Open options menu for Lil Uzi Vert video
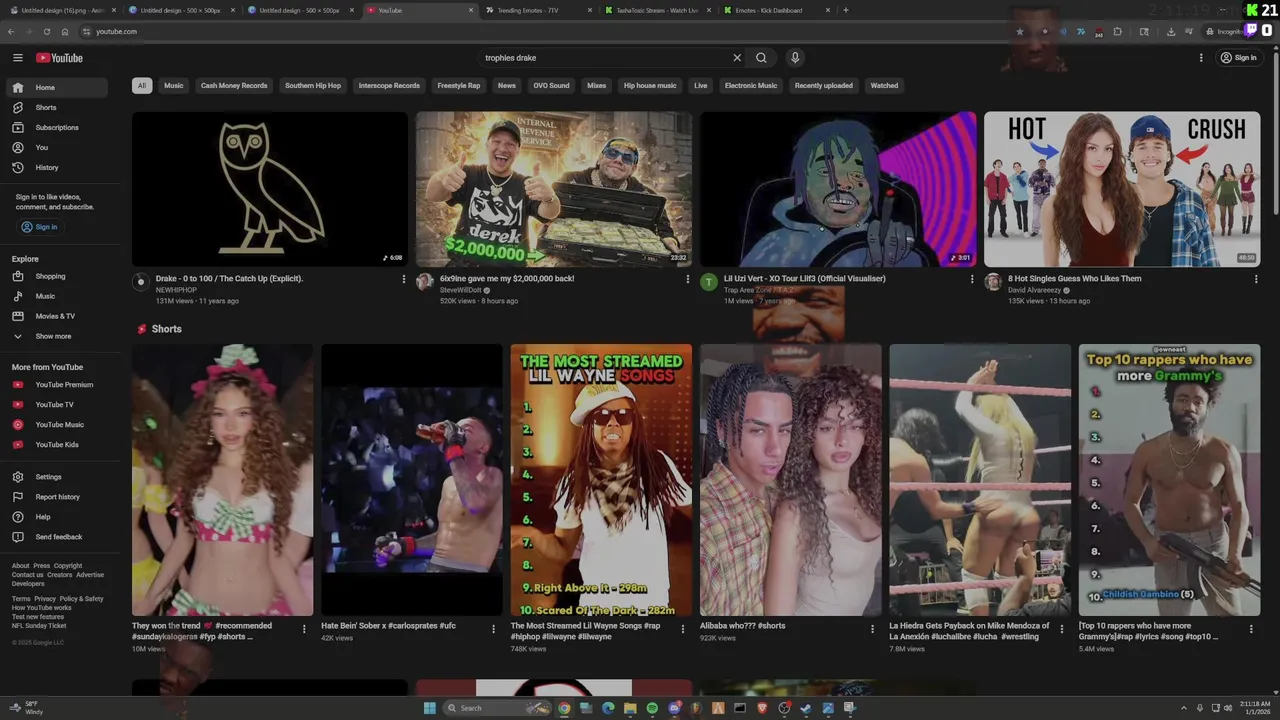 [x=972, y=279]
